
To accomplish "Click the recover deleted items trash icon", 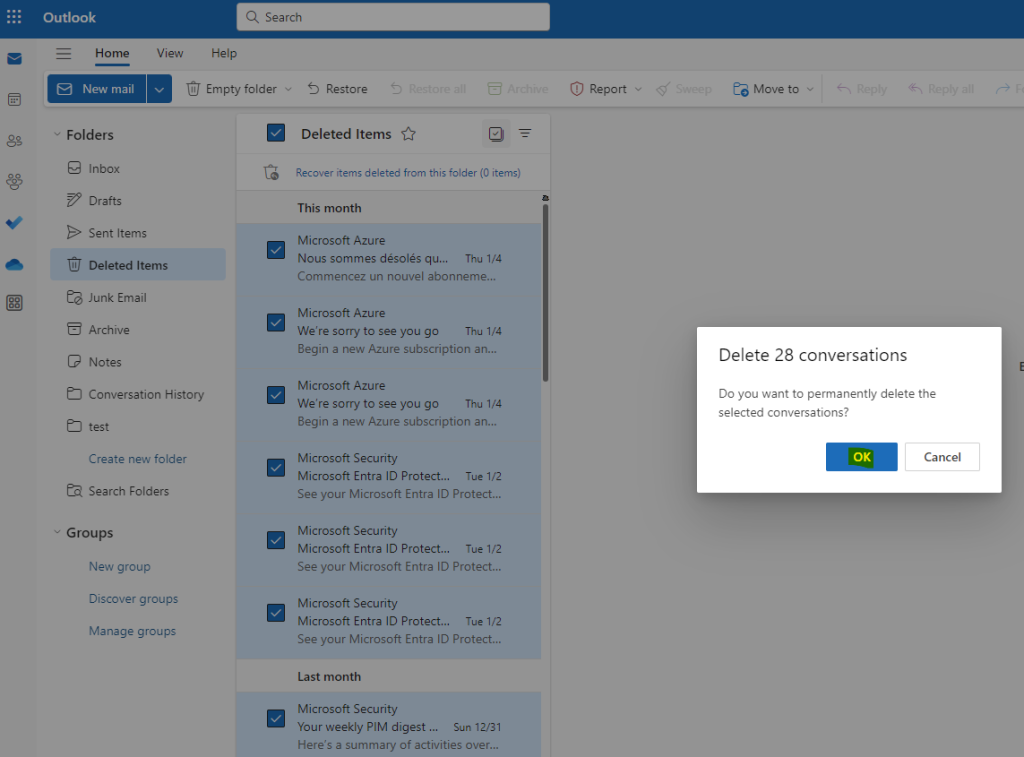I will (271, 172).
